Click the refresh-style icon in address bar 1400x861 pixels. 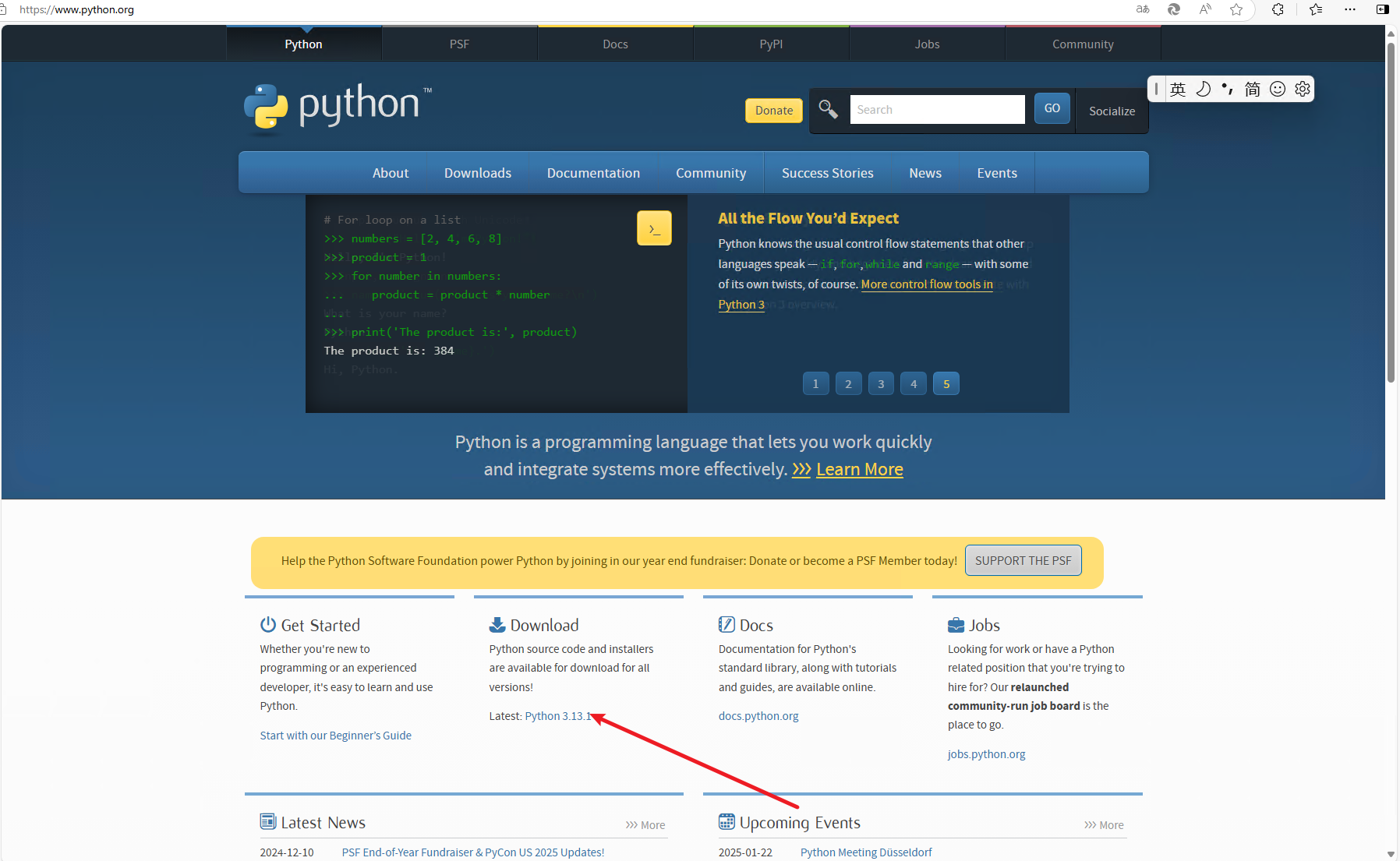1174,9
